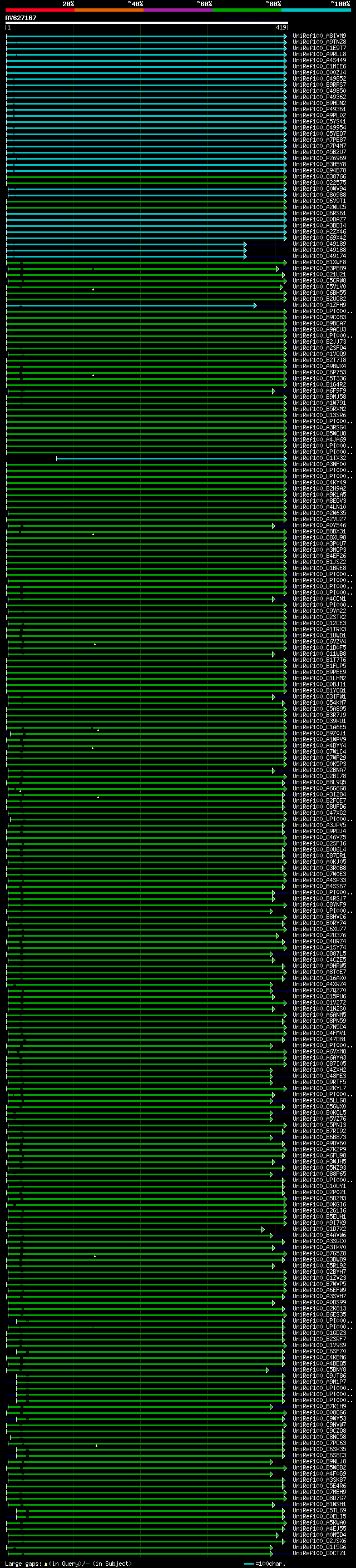Image resolution: width=356 pixels, height=1568 pixels.
Task: Click the purple ~60% identity legend segment
Action: point(179,10)
